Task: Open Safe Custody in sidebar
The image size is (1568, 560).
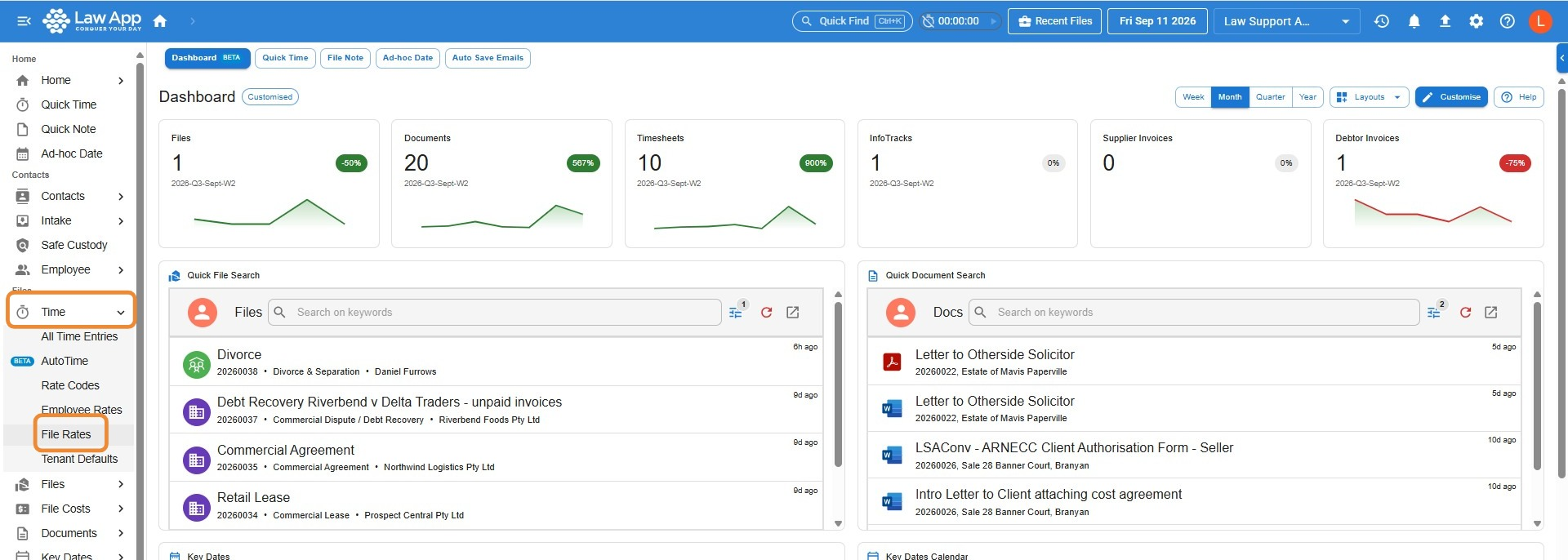Action: pos(74,245)
